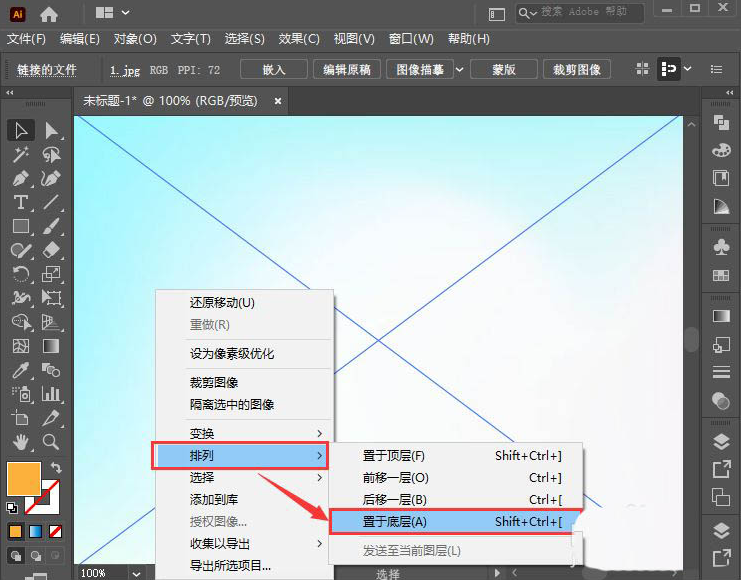Select the Direct Selection tool

(51, 130)
